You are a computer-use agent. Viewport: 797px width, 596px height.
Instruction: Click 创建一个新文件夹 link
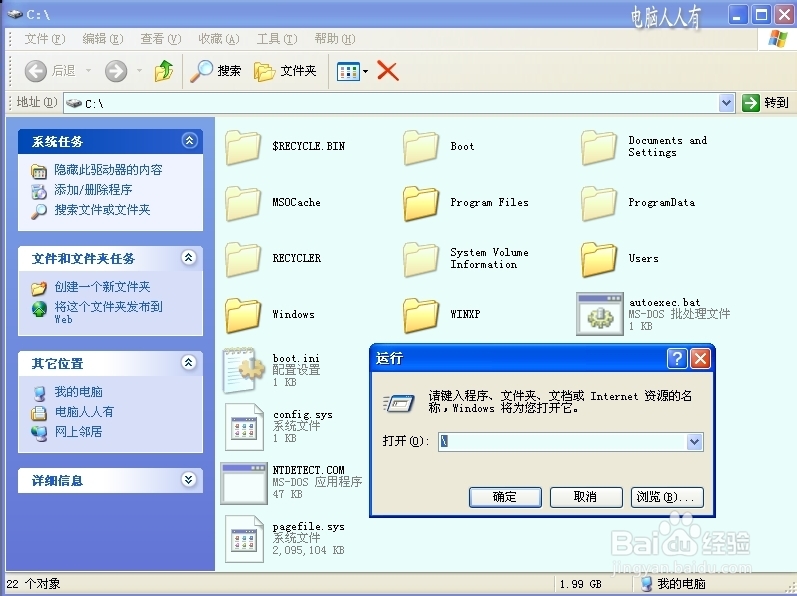(102, 287)
